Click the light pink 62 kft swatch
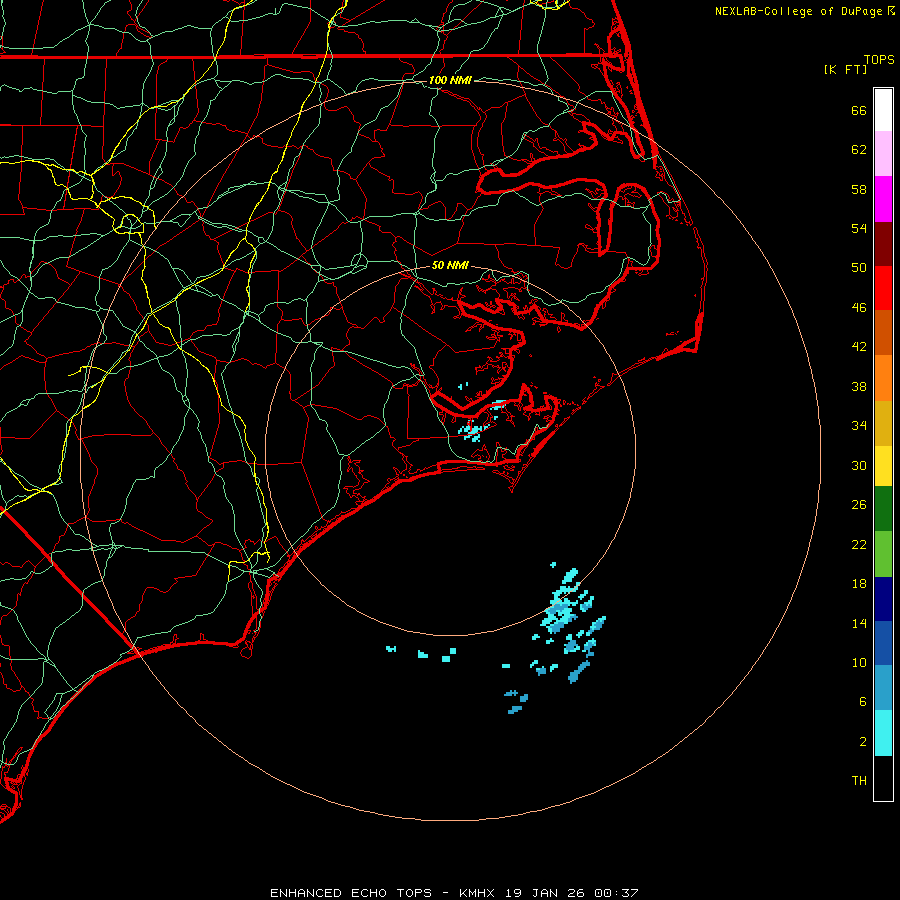 click(883, 154)
